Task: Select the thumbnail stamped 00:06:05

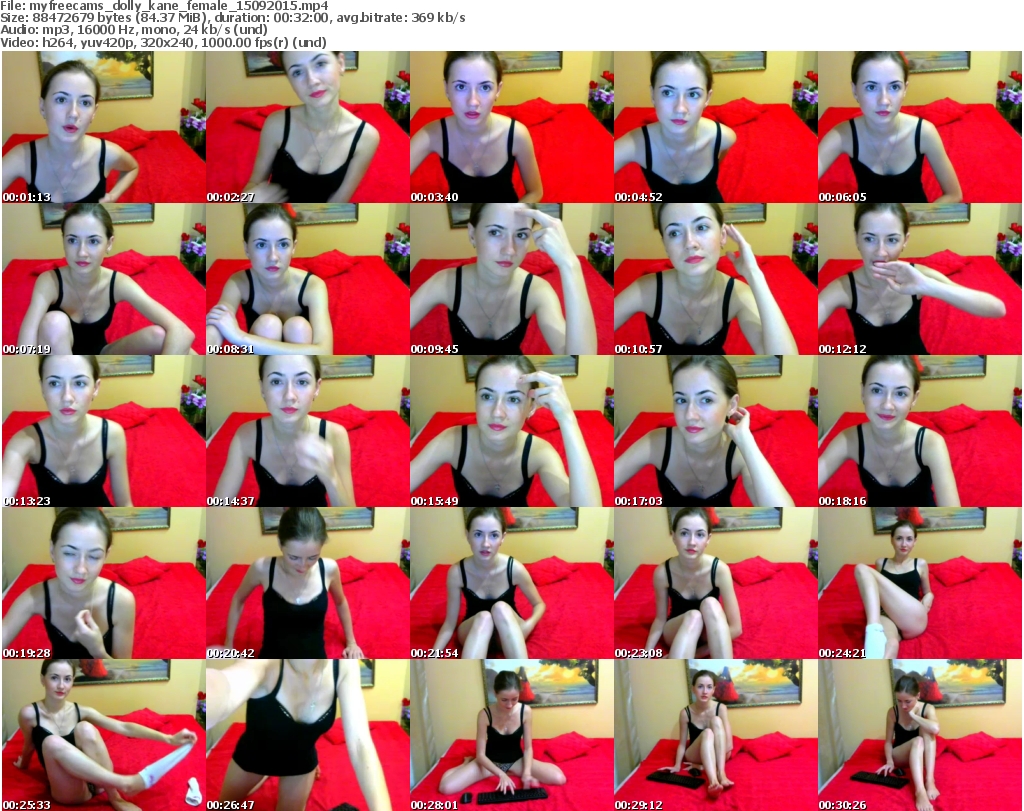Action: (920, 127)
